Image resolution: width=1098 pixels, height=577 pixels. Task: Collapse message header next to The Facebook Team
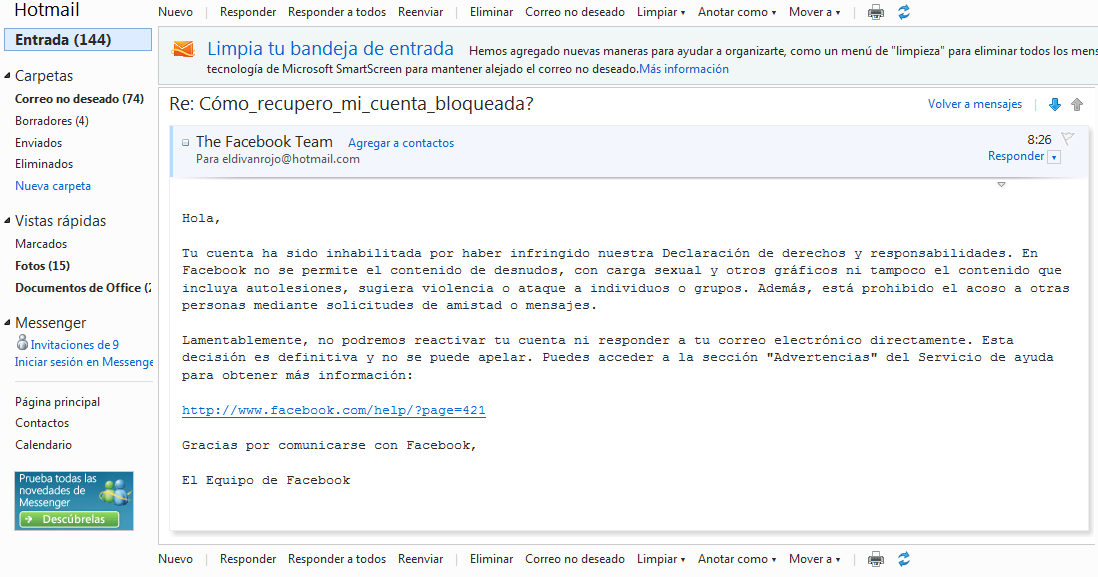[x=186, y=142]
